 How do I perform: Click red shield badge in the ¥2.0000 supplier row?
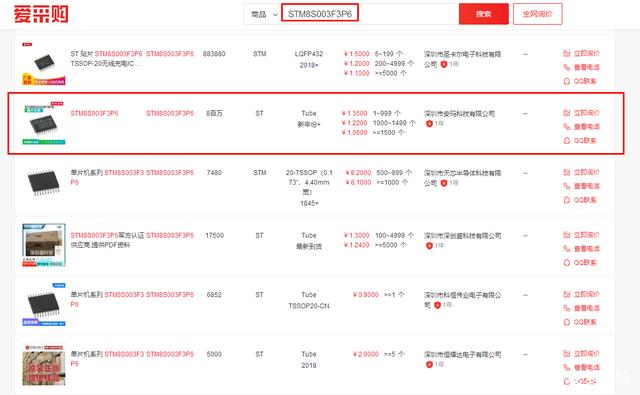tap(429, 364)
